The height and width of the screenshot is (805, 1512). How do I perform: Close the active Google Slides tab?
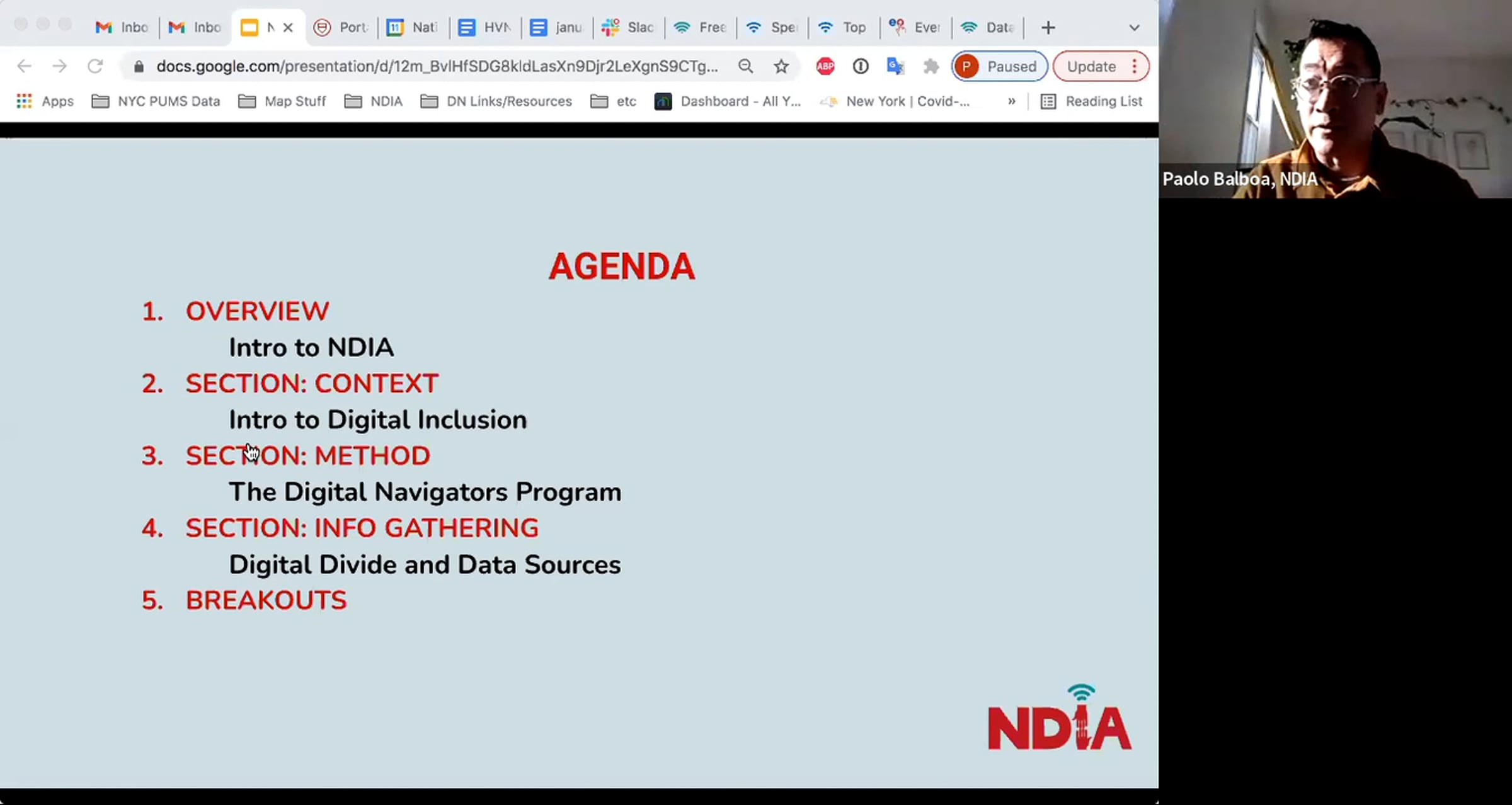pyautogui.click(x=288, y=28)
